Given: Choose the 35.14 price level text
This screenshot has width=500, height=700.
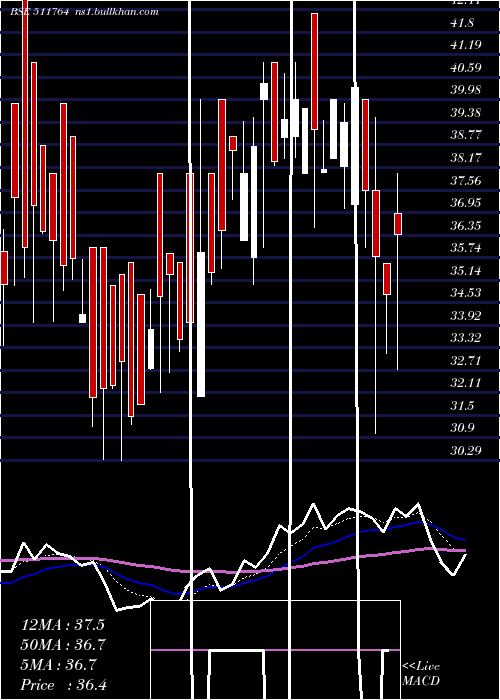Looking at the screenshot, I should pos(466,271).
